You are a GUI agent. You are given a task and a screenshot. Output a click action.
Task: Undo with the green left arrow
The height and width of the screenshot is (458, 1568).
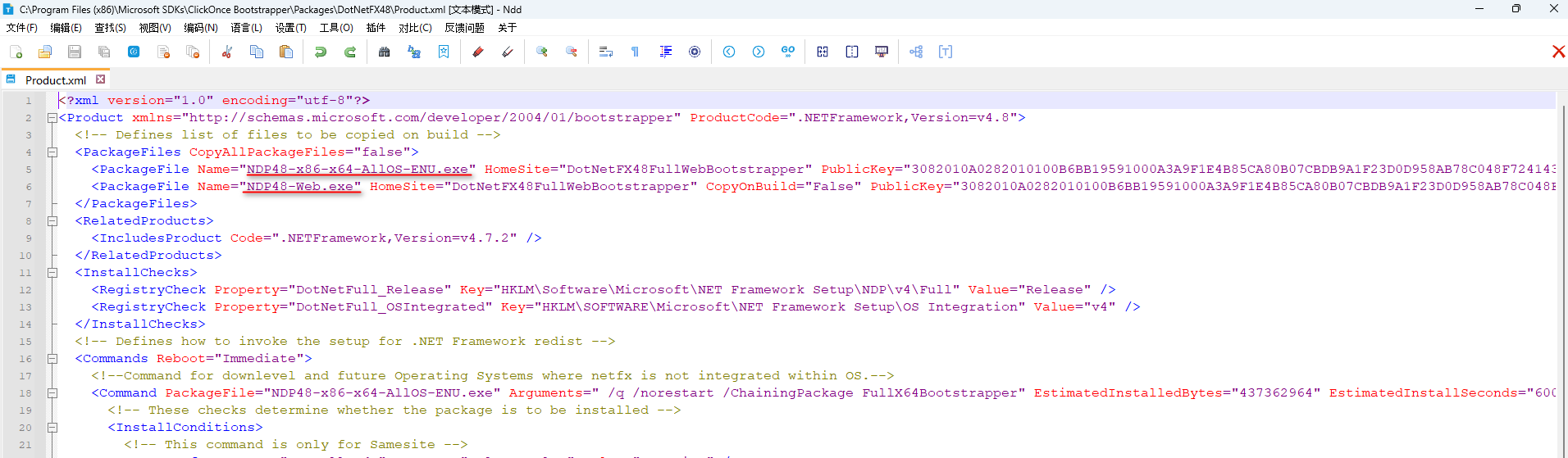coord(321,52)
